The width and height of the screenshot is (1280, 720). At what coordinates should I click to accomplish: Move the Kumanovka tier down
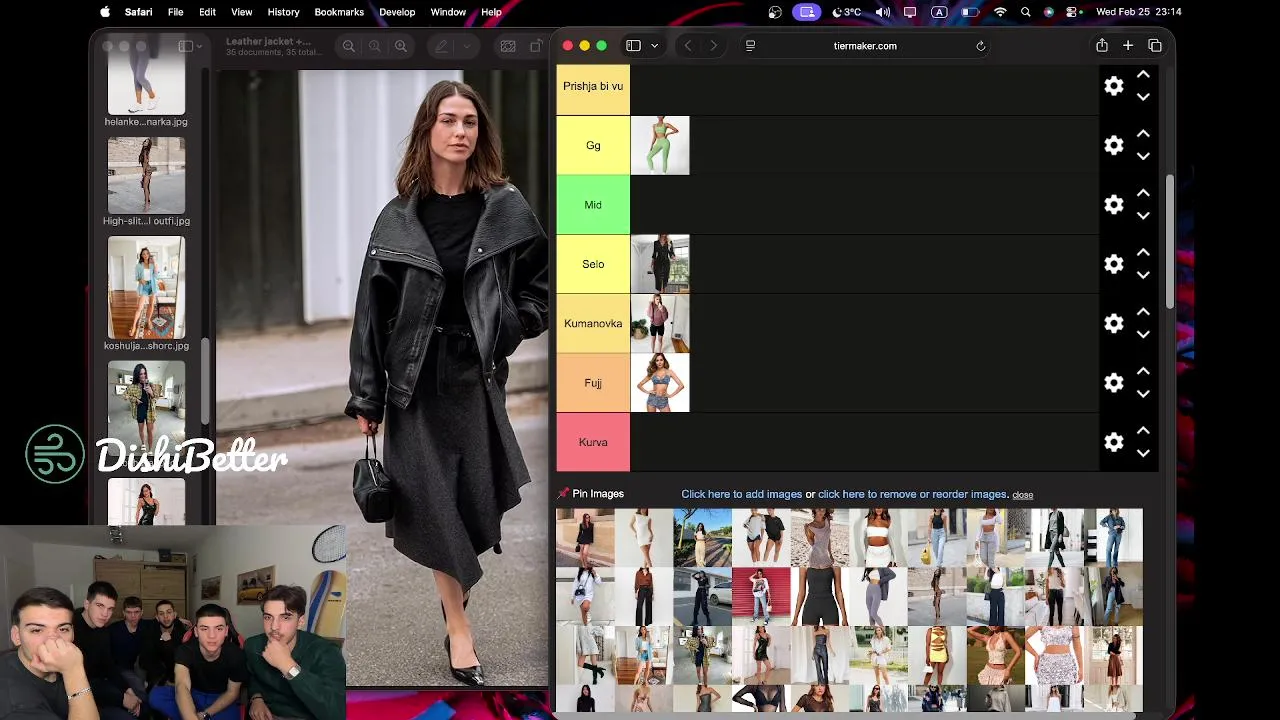tap(1143, 334)
